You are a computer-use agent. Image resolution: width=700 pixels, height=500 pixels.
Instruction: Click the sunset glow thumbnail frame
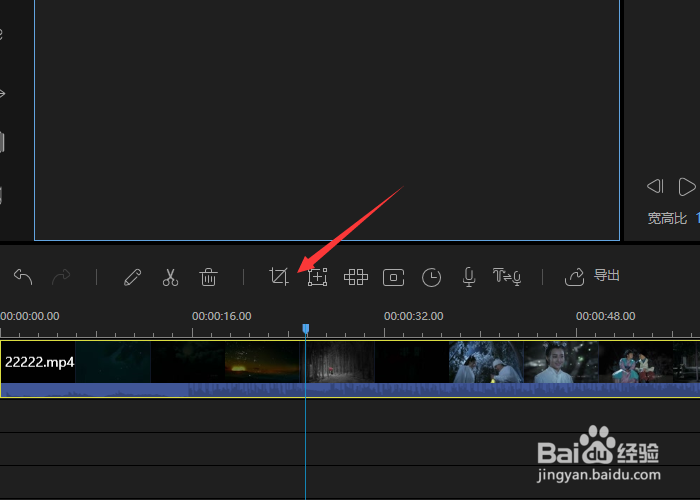(x=262, y=362)
